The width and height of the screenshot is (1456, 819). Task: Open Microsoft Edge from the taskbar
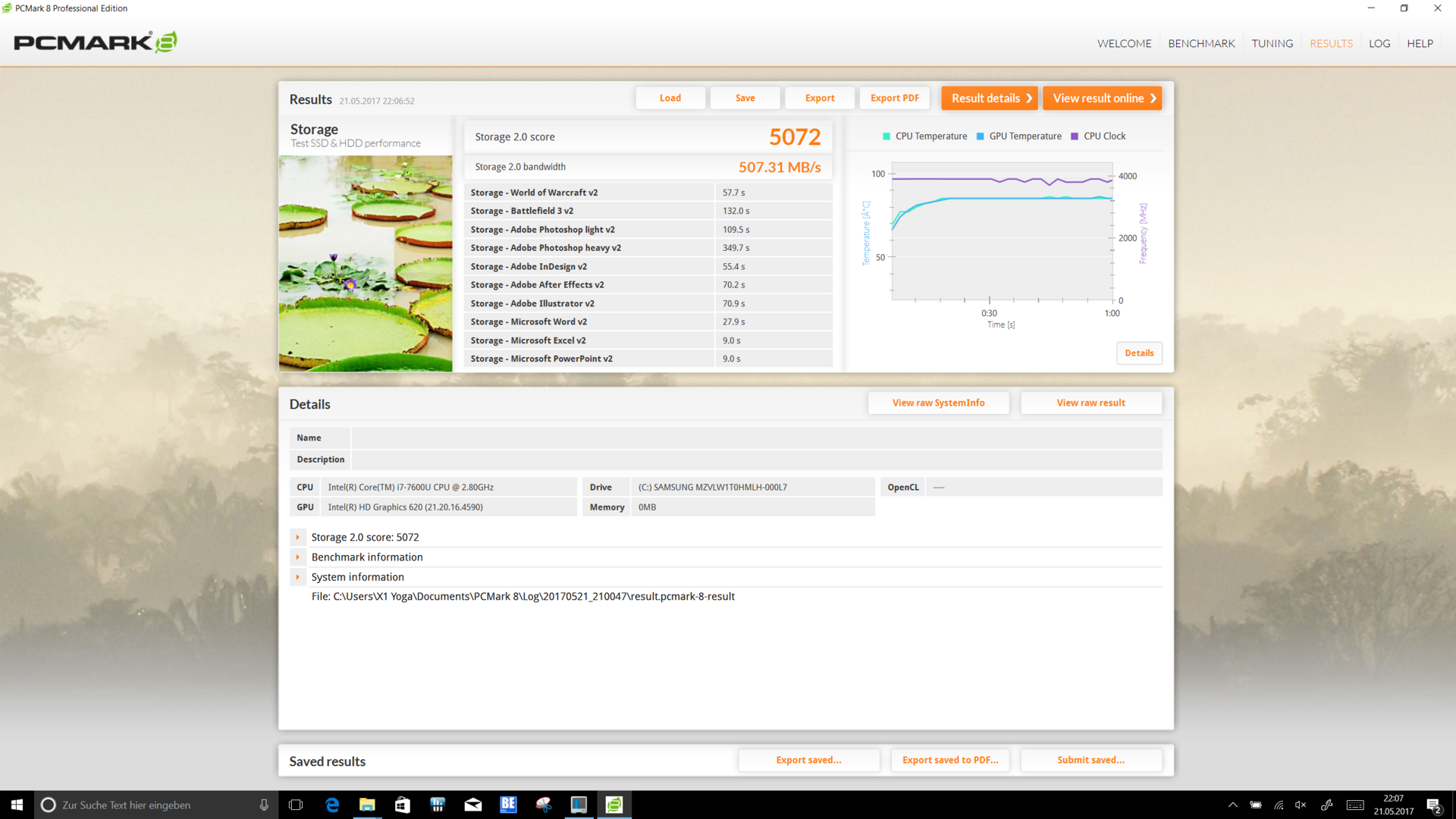tap(332, 805)
